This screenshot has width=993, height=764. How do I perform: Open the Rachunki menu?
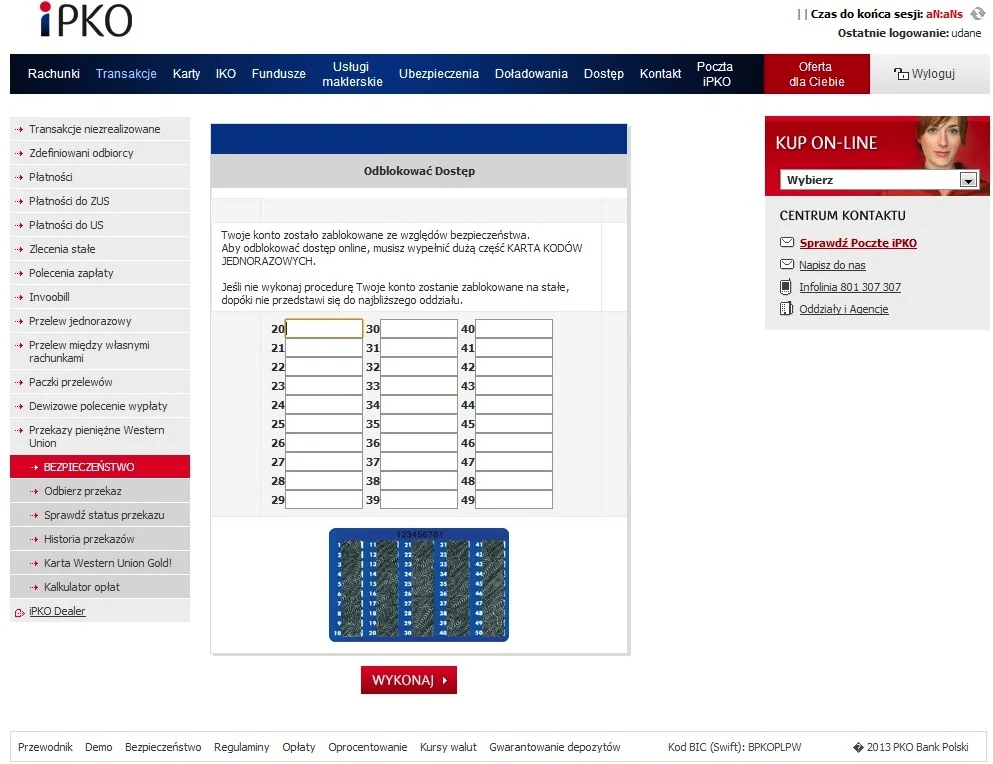pos(54,74)
